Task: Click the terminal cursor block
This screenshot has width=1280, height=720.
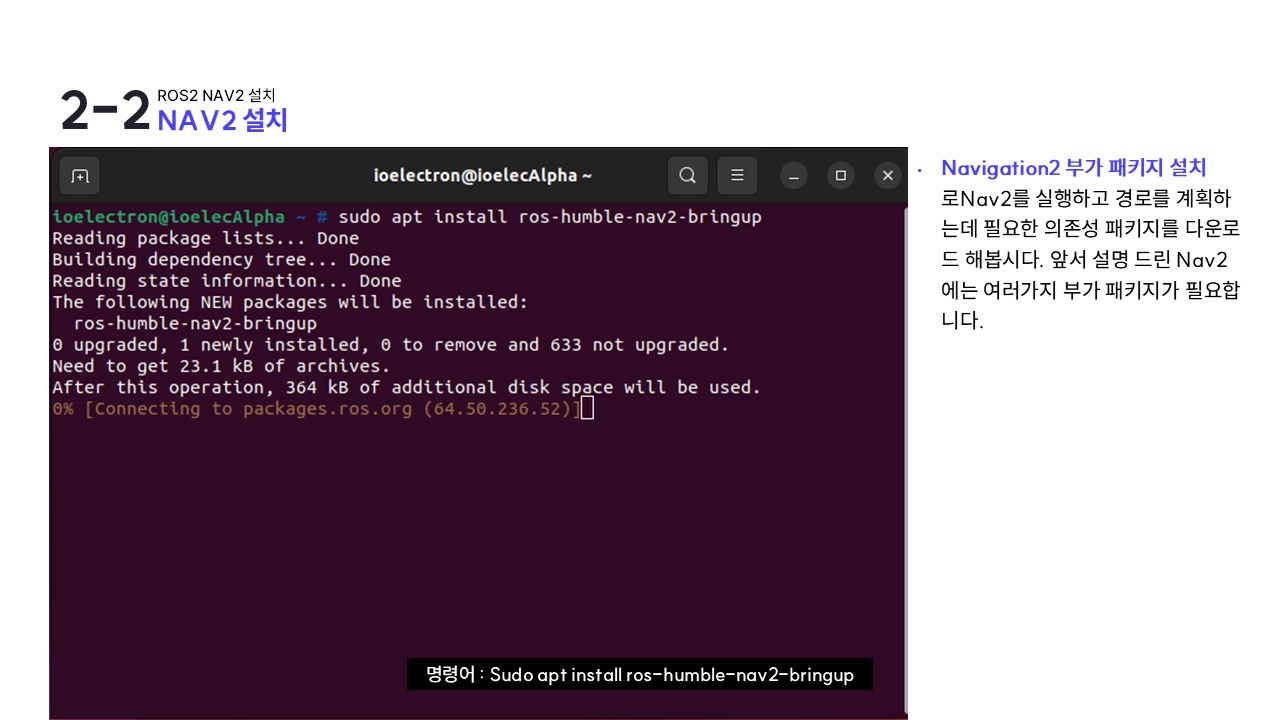Action: (587, 408)
